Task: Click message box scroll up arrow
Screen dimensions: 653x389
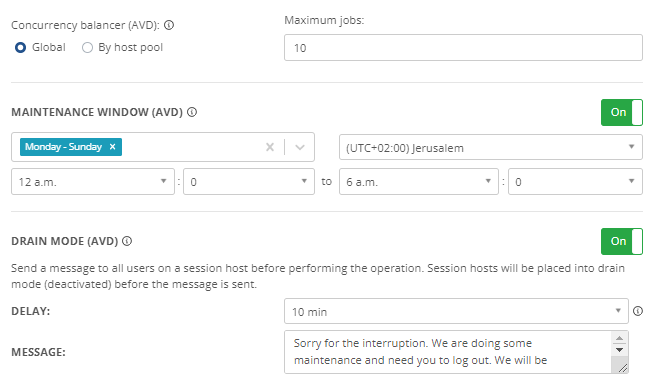Action: [x=619, y=338]
